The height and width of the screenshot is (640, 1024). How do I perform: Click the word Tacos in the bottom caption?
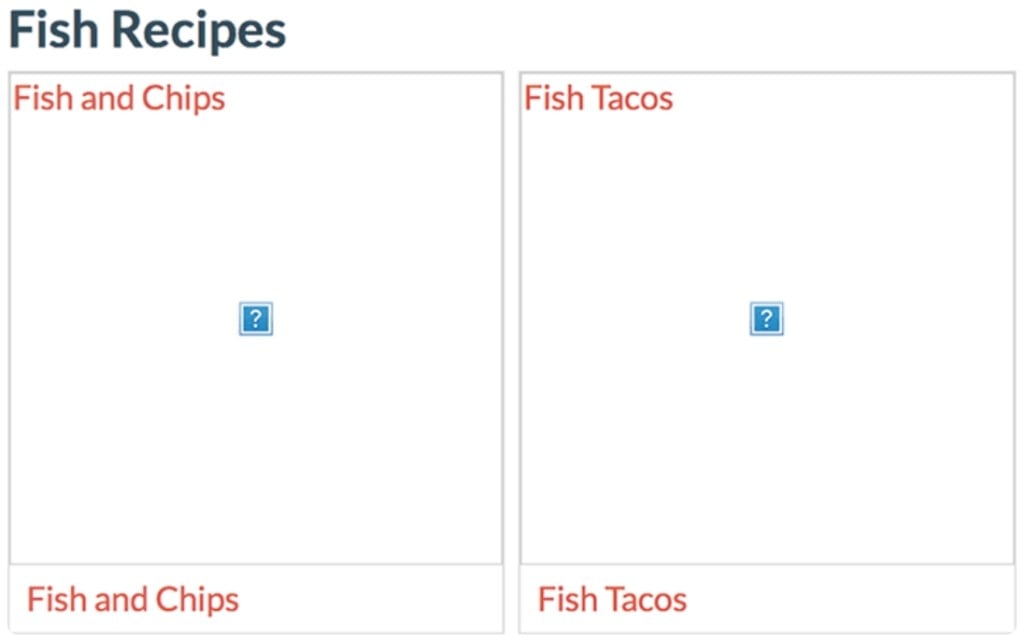pos(645,600)
